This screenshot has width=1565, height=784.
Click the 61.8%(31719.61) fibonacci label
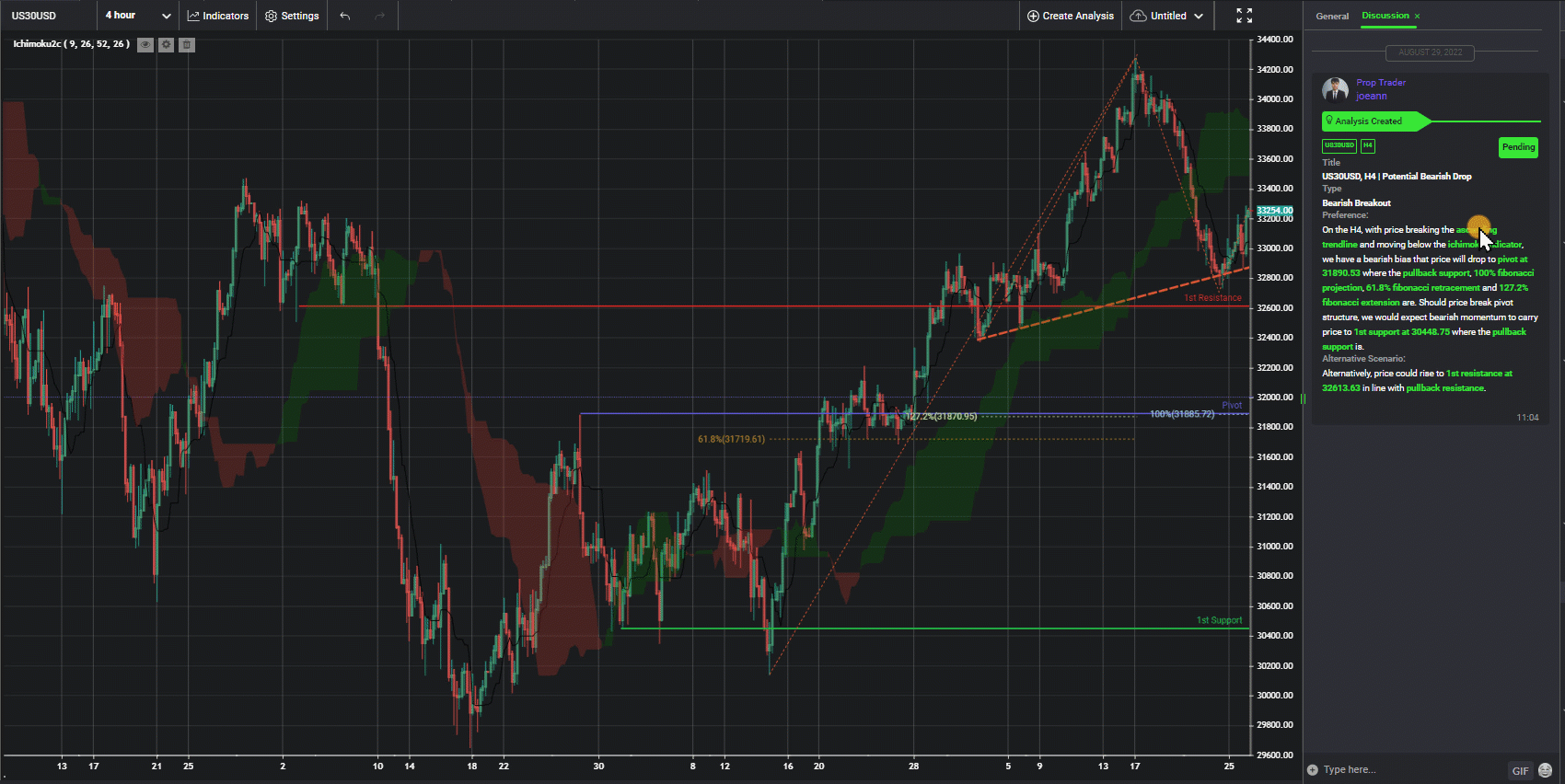(x=731, y=439)
